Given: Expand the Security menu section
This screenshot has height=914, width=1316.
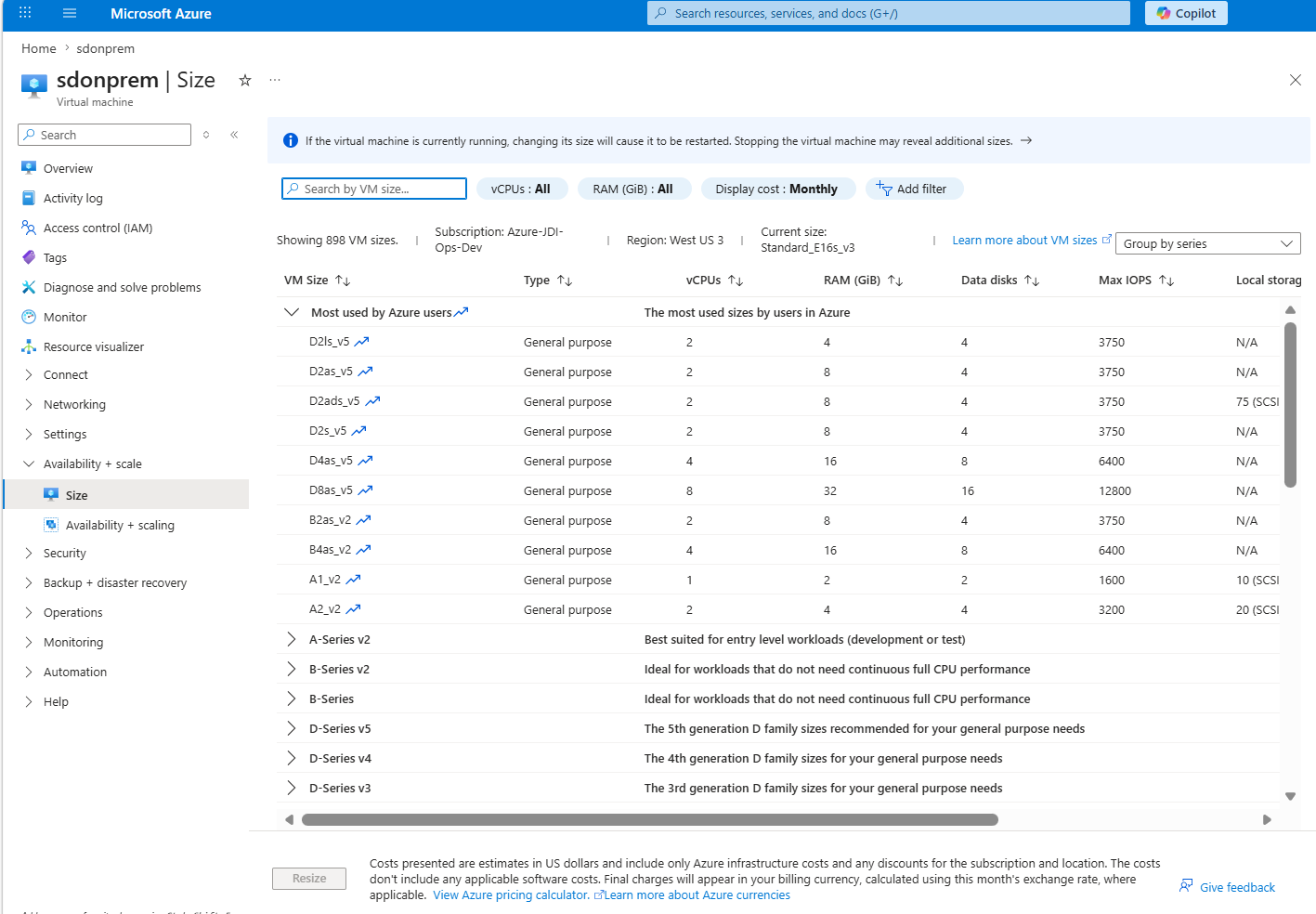Looking at the screenshot, I should [x=29, y=554].
